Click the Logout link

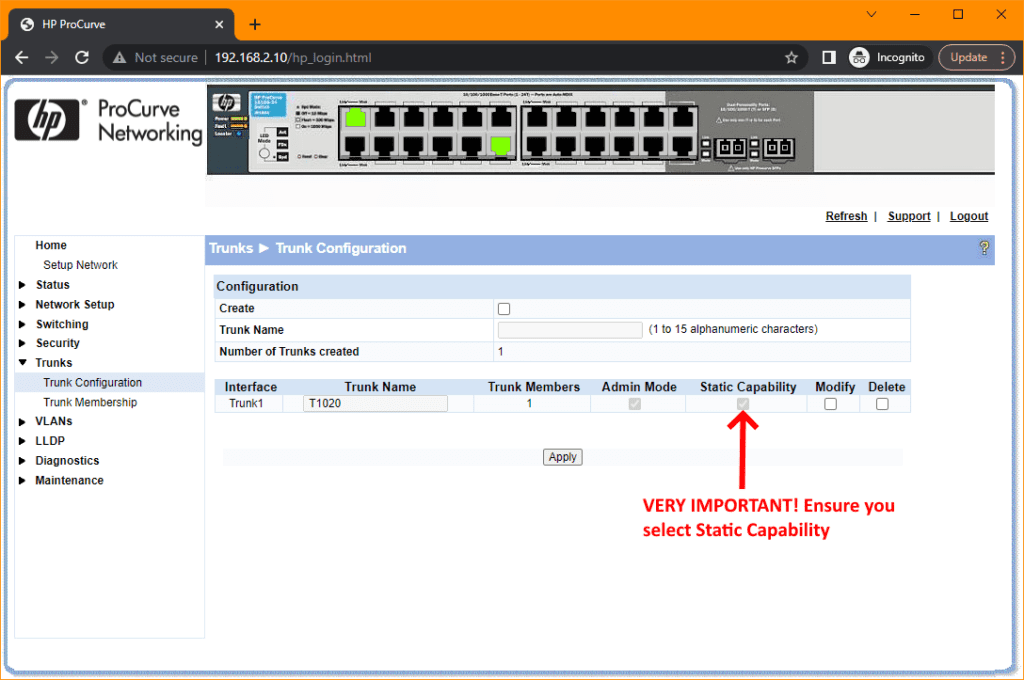(968, 216)
